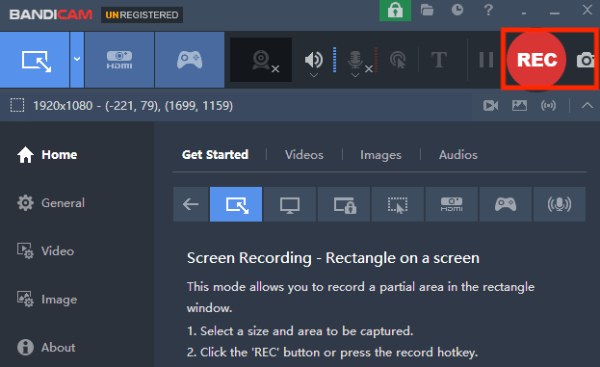
Task: Switch to HDMI device recording mode
Action: [x=119, y=60]
